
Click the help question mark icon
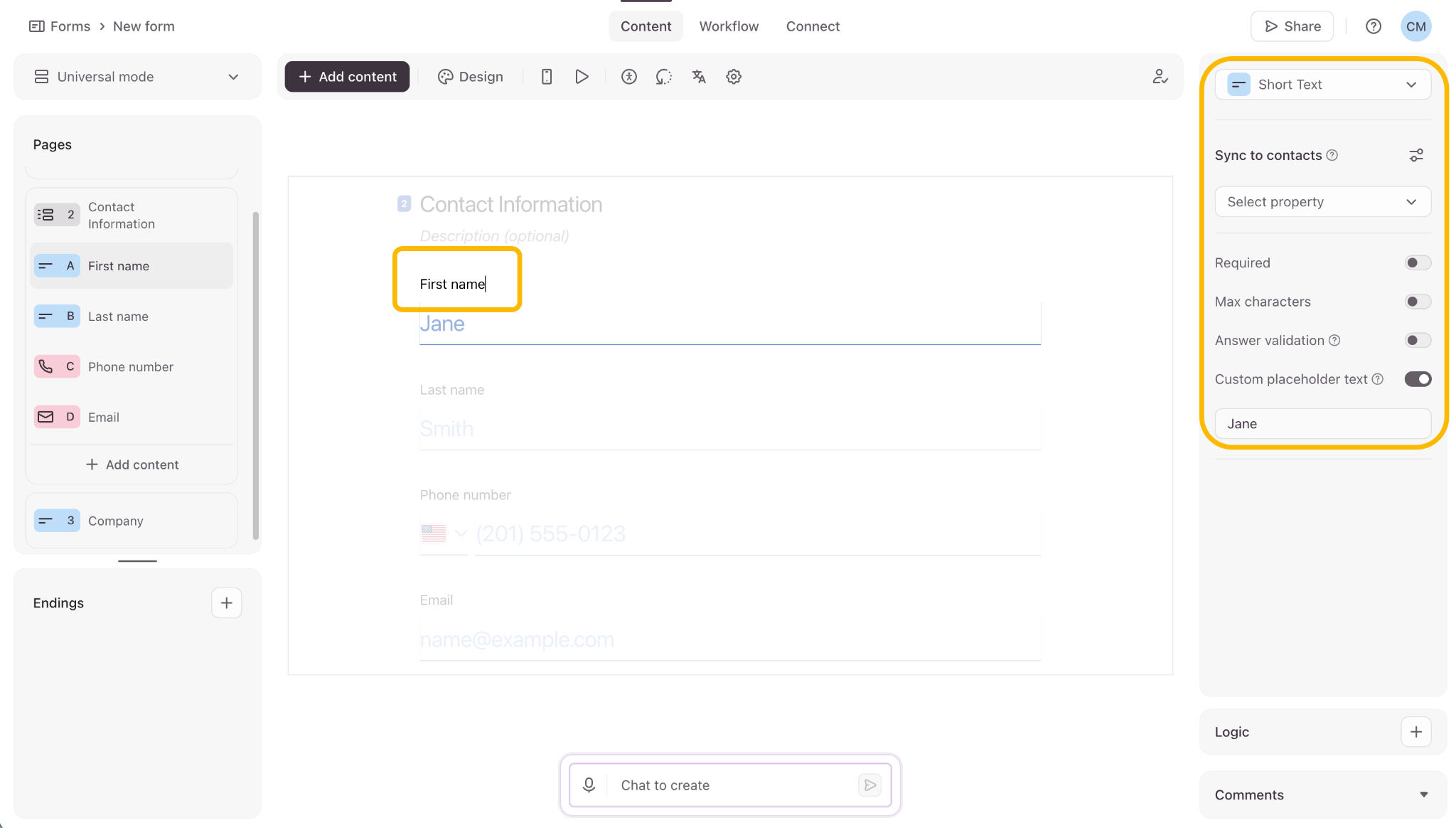(x=1374, y=26)
